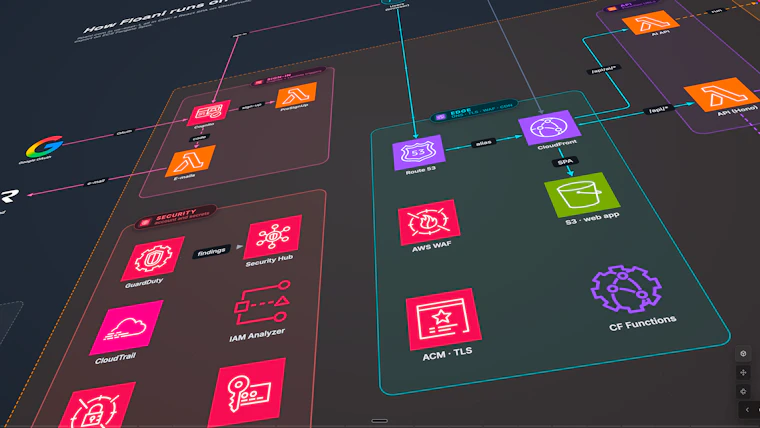This screenshot has width=760, height=428.
Task: Select the CloudFront node icon
Action: click(x=549, y=128)
